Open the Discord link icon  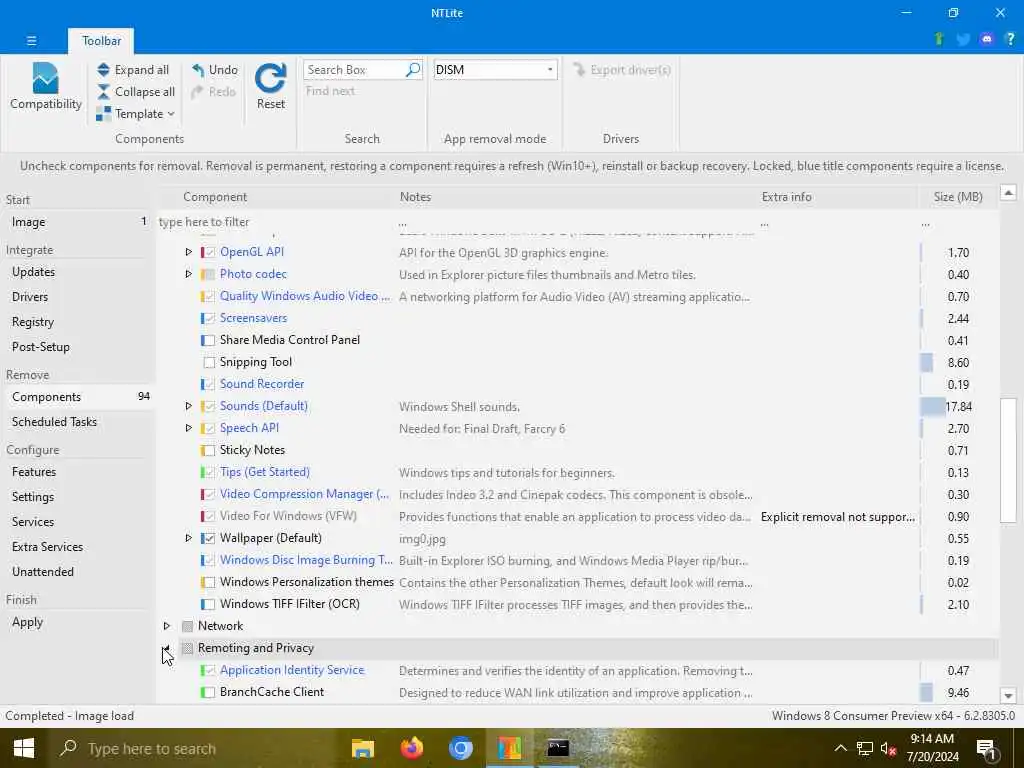[987, 39]
